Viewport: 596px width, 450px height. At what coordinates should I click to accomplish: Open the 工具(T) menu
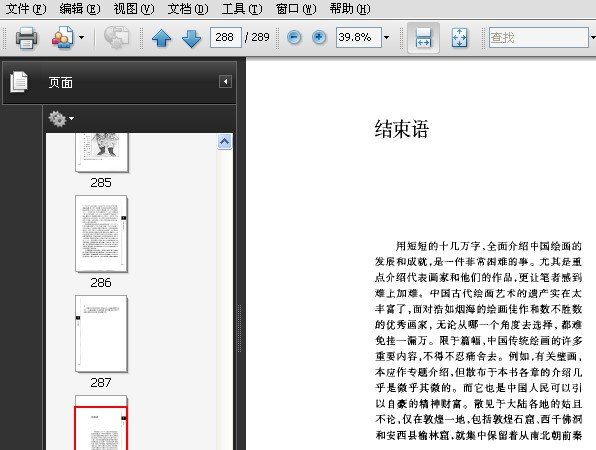[x=242, y=8]
